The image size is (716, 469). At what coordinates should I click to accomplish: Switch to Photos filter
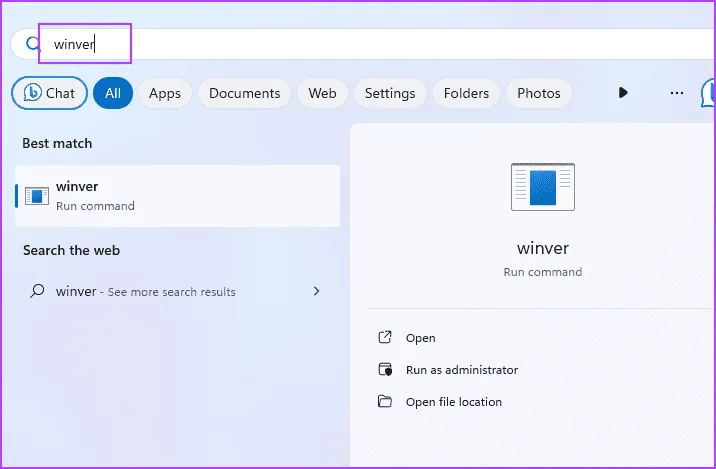[539, 93]
